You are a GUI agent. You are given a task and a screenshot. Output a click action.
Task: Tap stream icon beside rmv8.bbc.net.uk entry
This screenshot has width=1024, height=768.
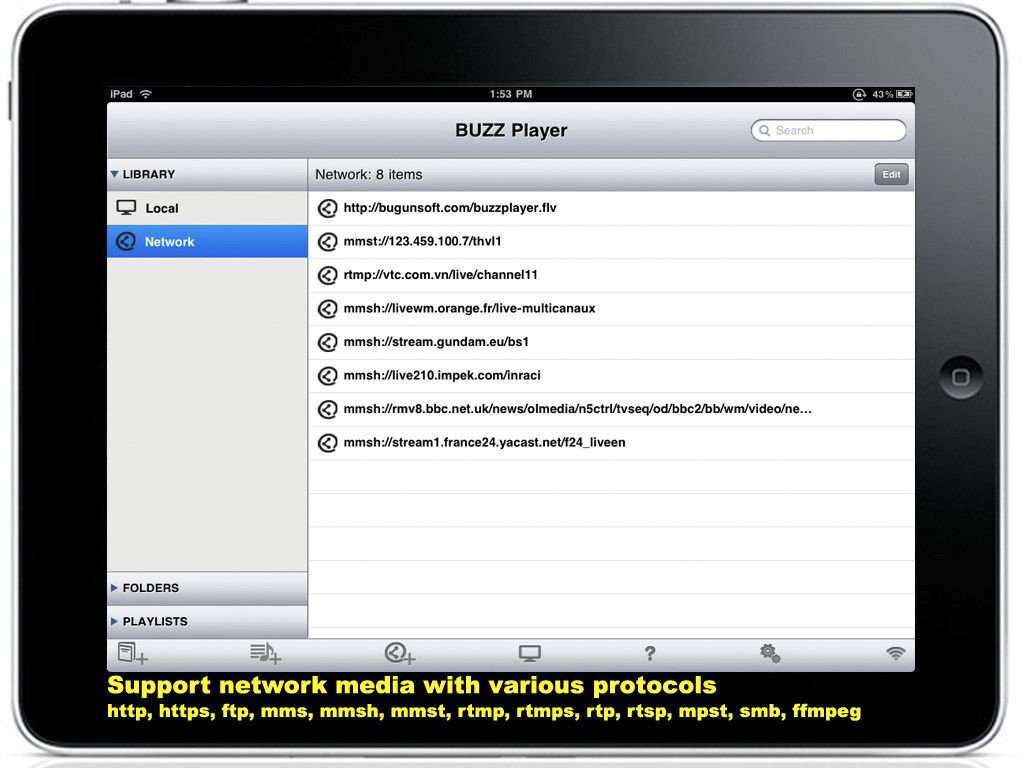[x=327, y=409]
